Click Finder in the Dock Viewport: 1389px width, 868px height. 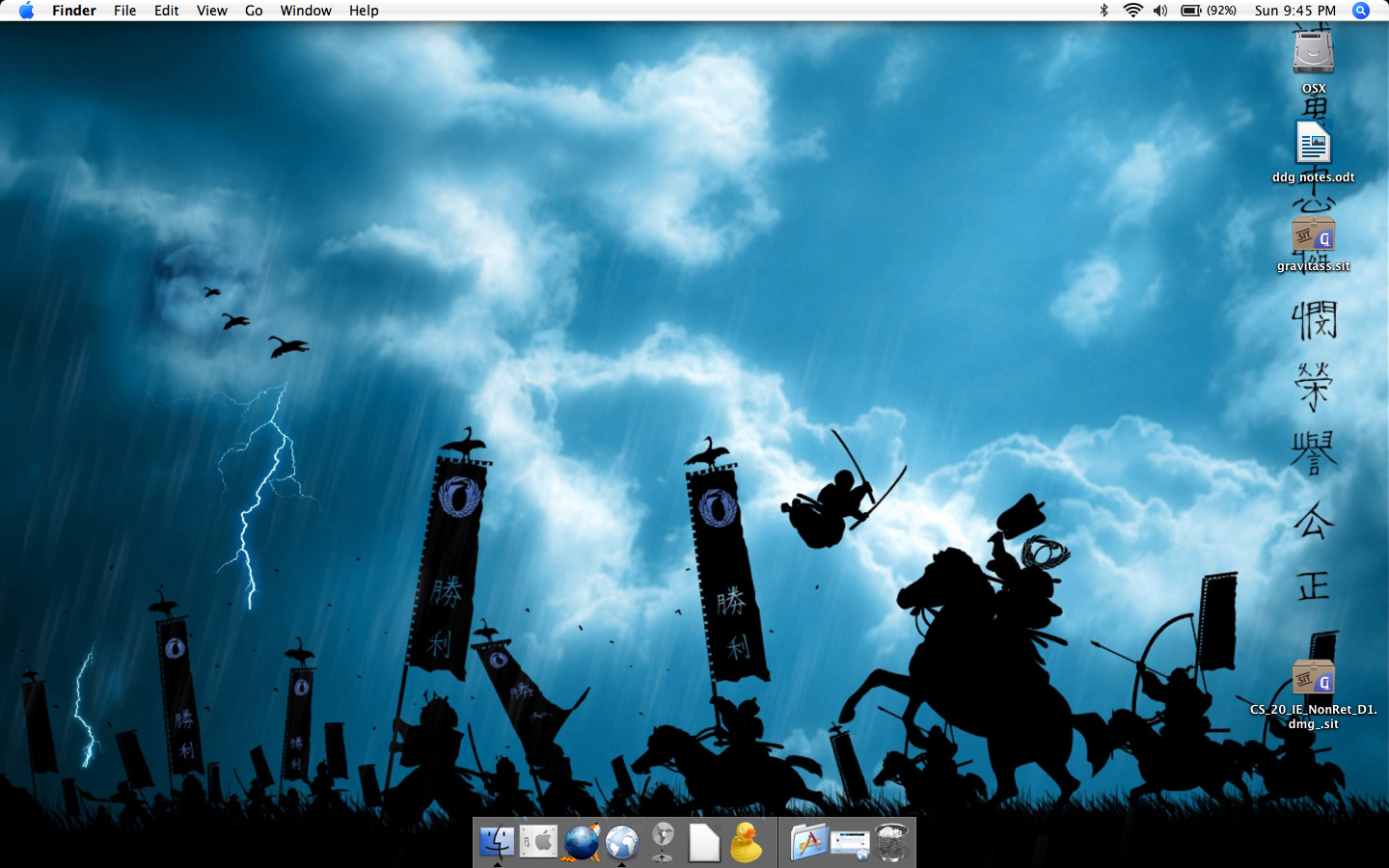tap(497, 843)
